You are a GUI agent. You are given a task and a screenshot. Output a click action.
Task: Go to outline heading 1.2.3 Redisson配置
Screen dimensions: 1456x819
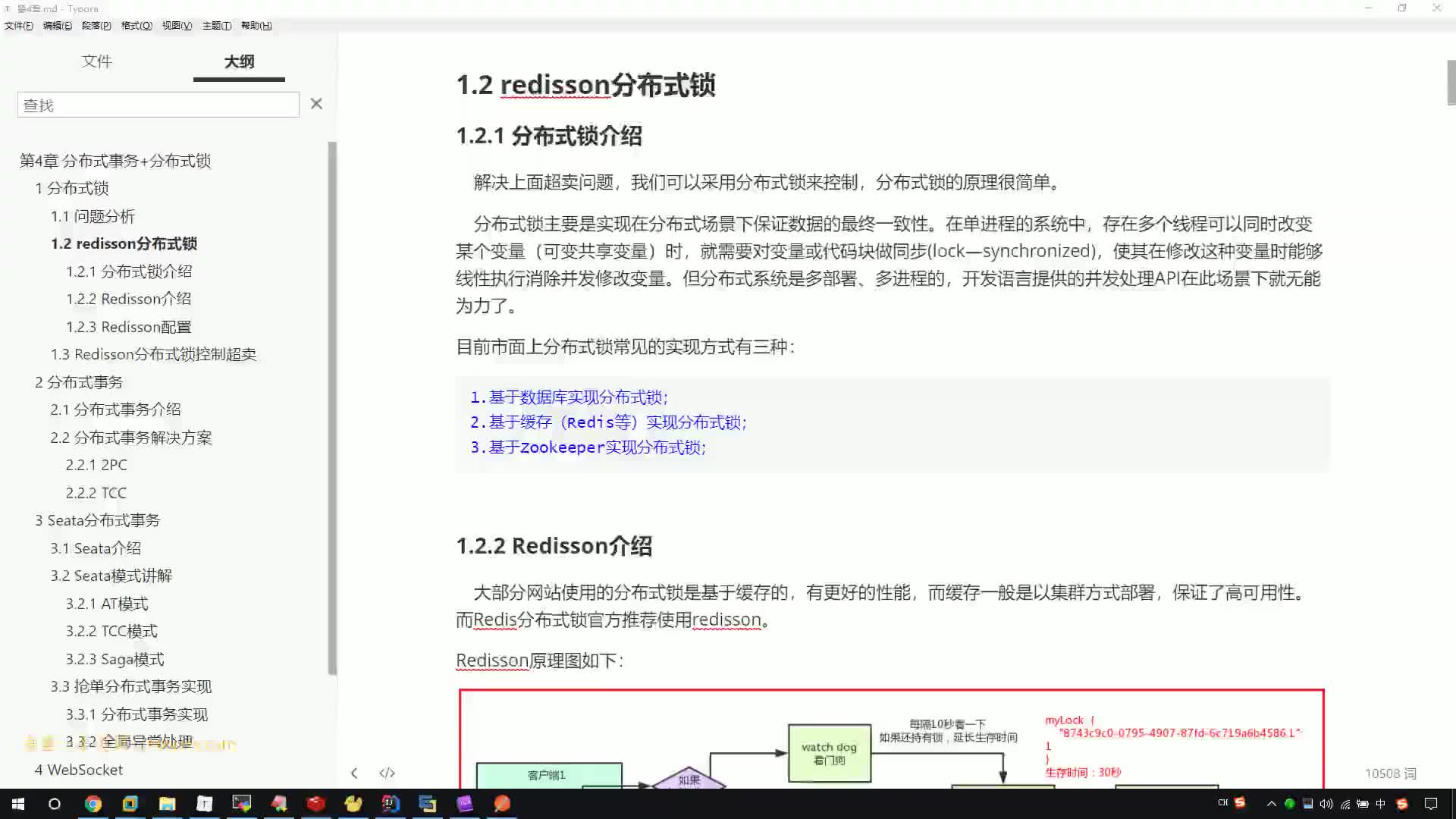click(x=128, y=327)
